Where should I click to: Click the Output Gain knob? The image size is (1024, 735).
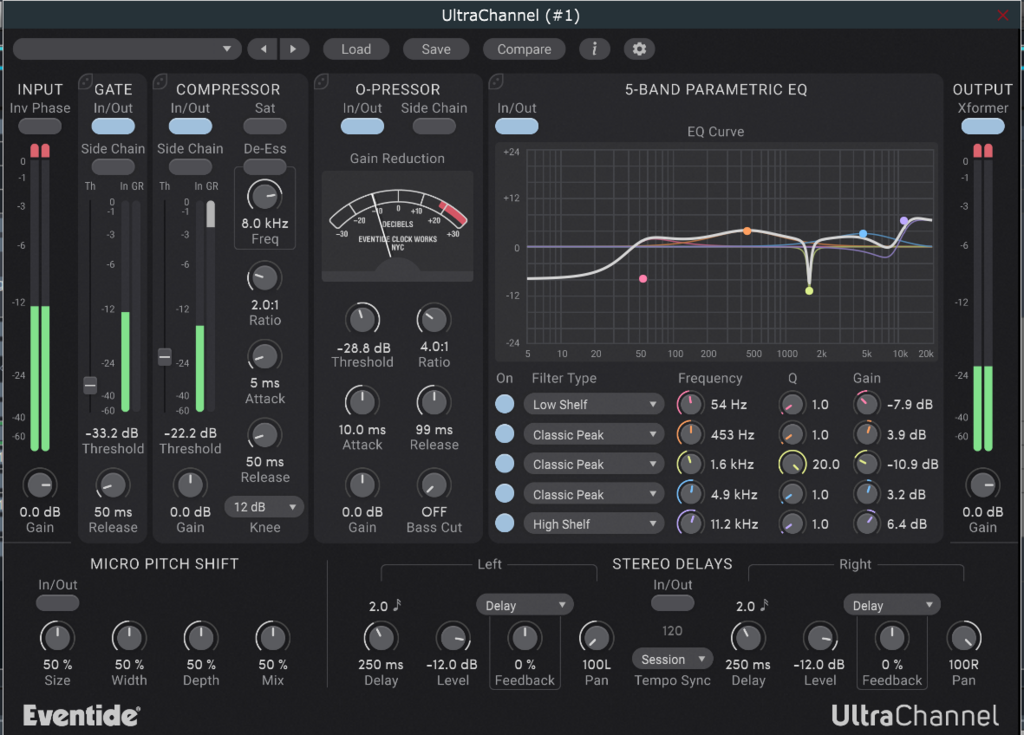click(x=983, y=485)
